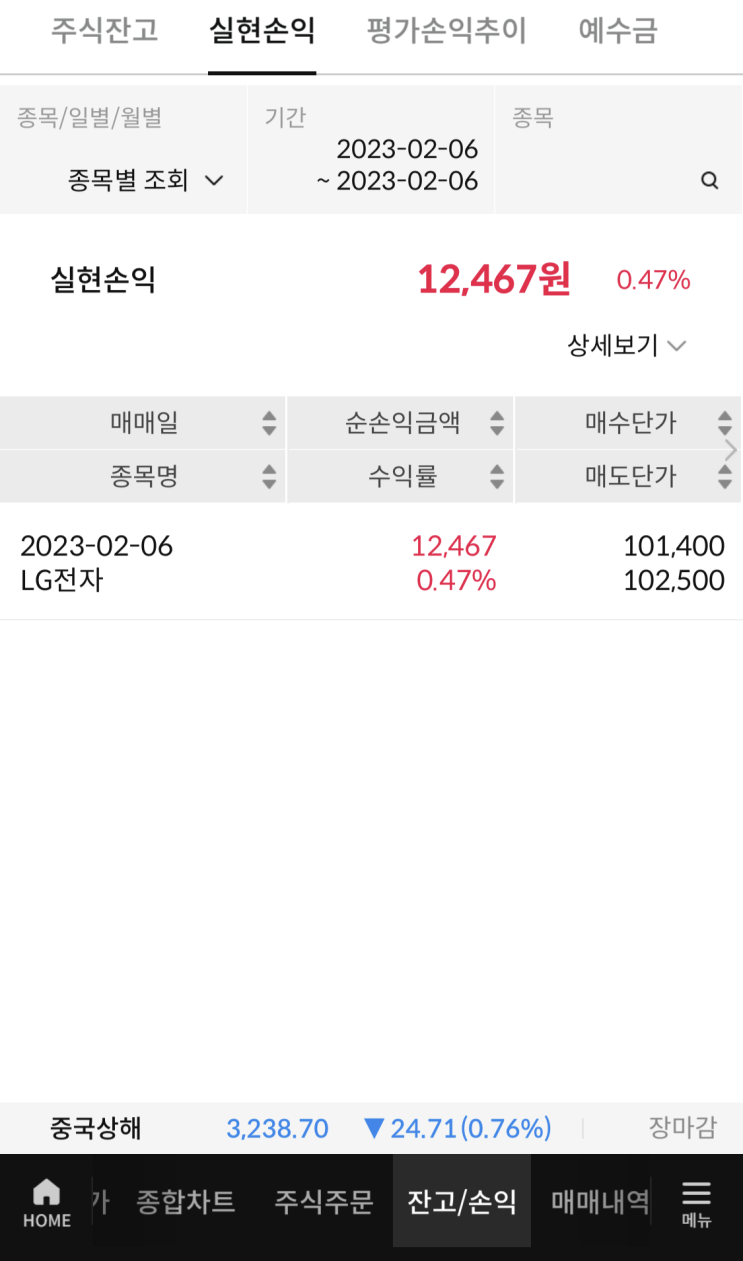This screenshot has height=1261, width=743.
Task: Sort by 매수단가 using its sort arrows
Action: pos(724,423)
